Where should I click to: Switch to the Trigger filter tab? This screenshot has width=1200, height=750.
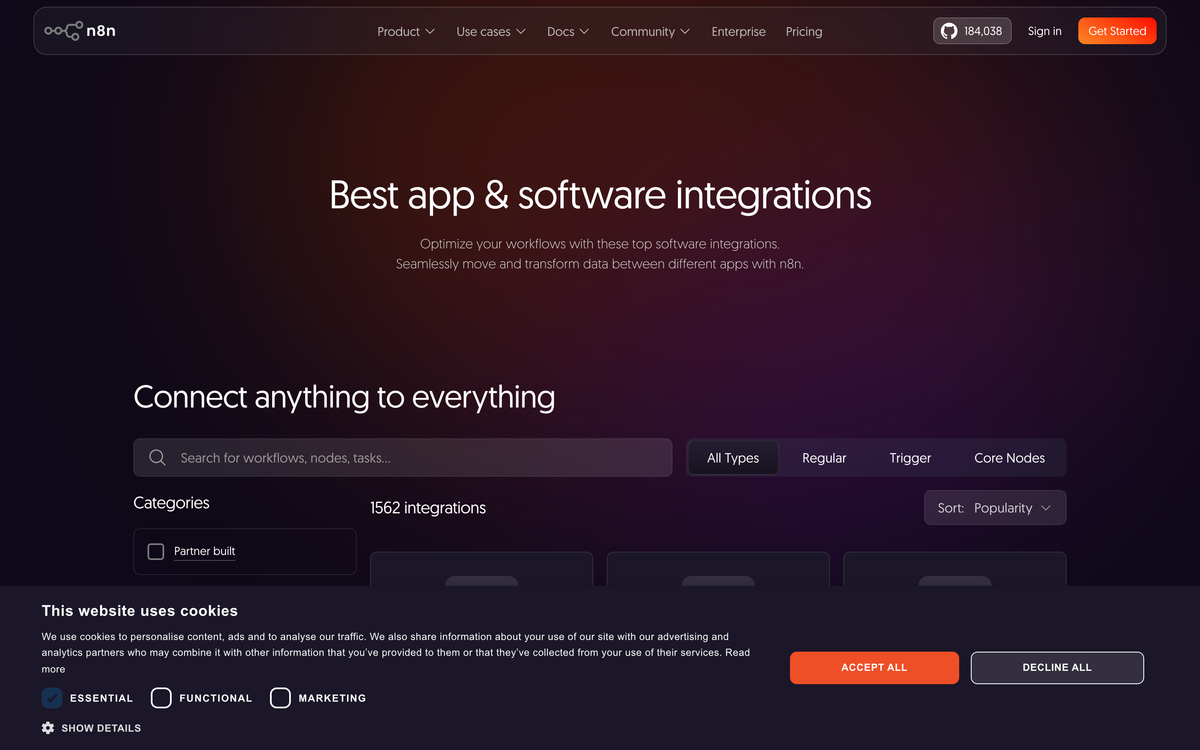(x=909, y=457)
